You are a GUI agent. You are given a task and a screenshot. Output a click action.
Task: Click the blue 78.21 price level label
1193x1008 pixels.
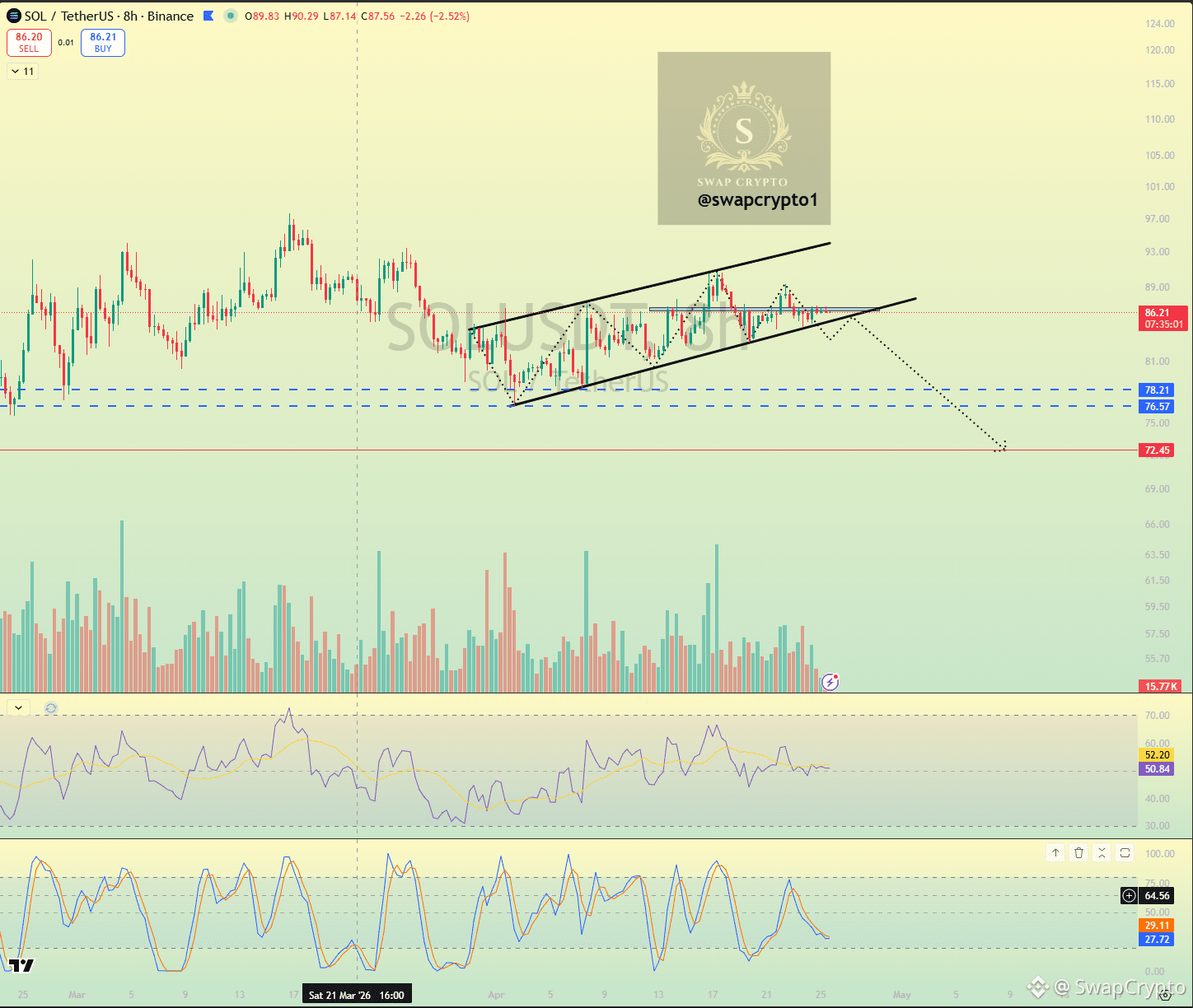click(1157, 390)
